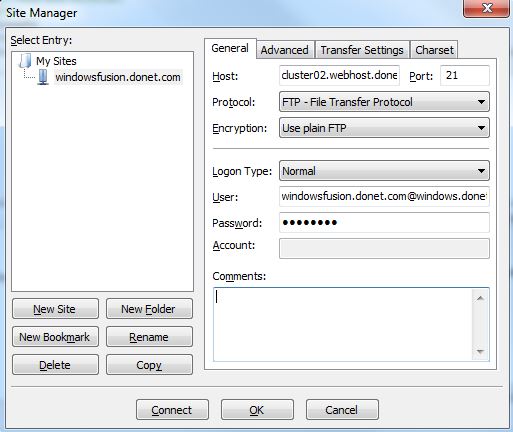Click the Copy button
This screenshot has width=513, height=432.
(149, 365)
